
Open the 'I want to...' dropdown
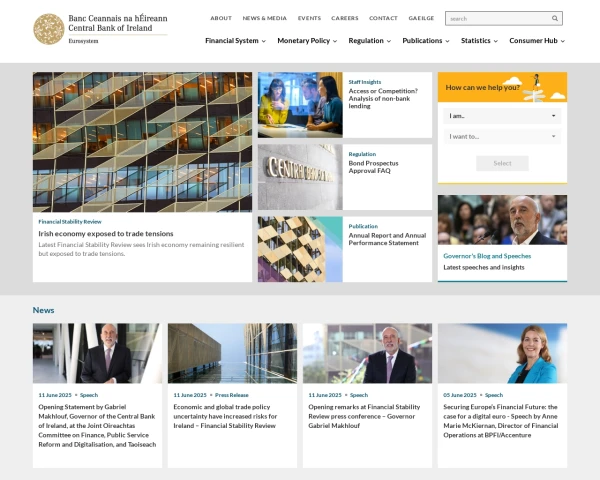click(502, 137)
